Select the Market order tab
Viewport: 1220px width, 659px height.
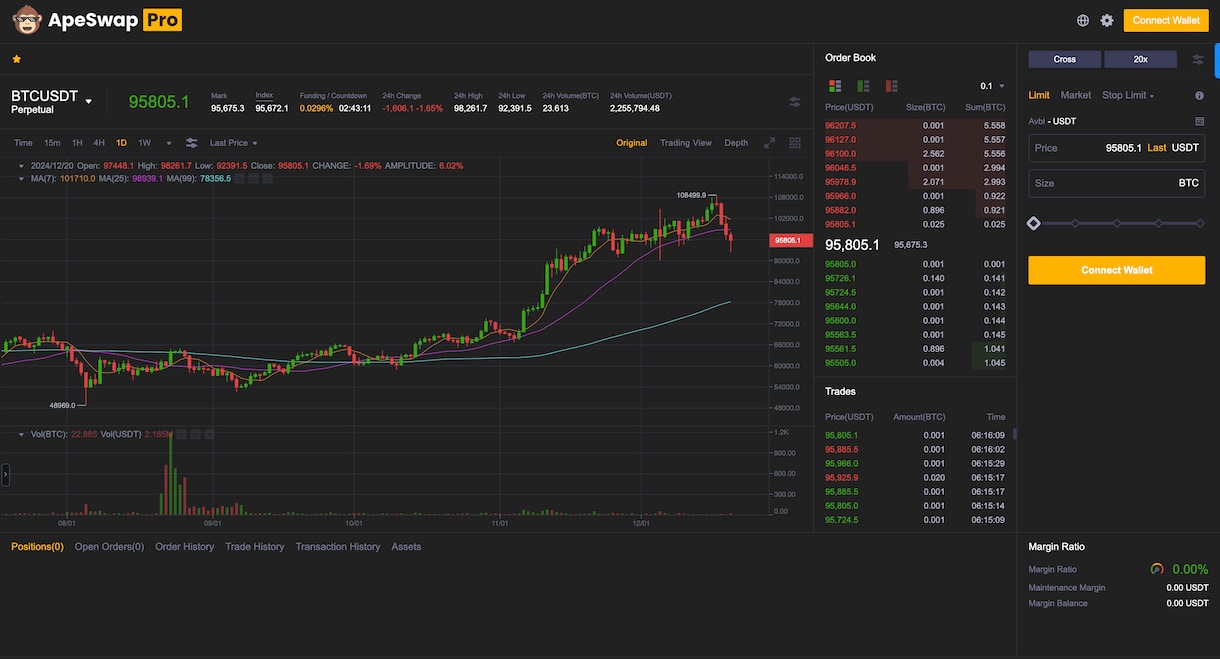coord(1076,95)
